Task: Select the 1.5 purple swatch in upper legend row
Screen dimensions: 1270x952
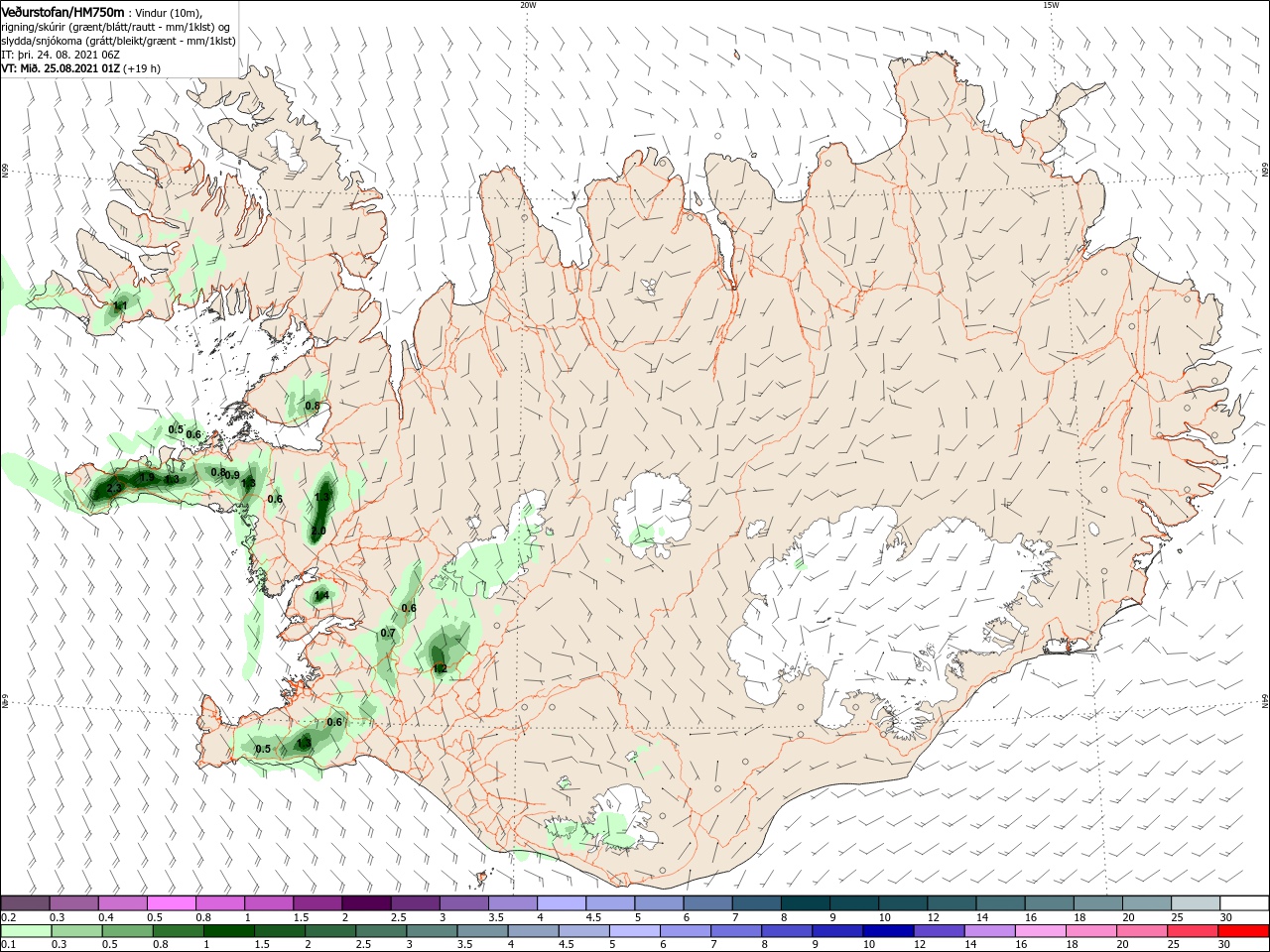Action: pos(317,903)
